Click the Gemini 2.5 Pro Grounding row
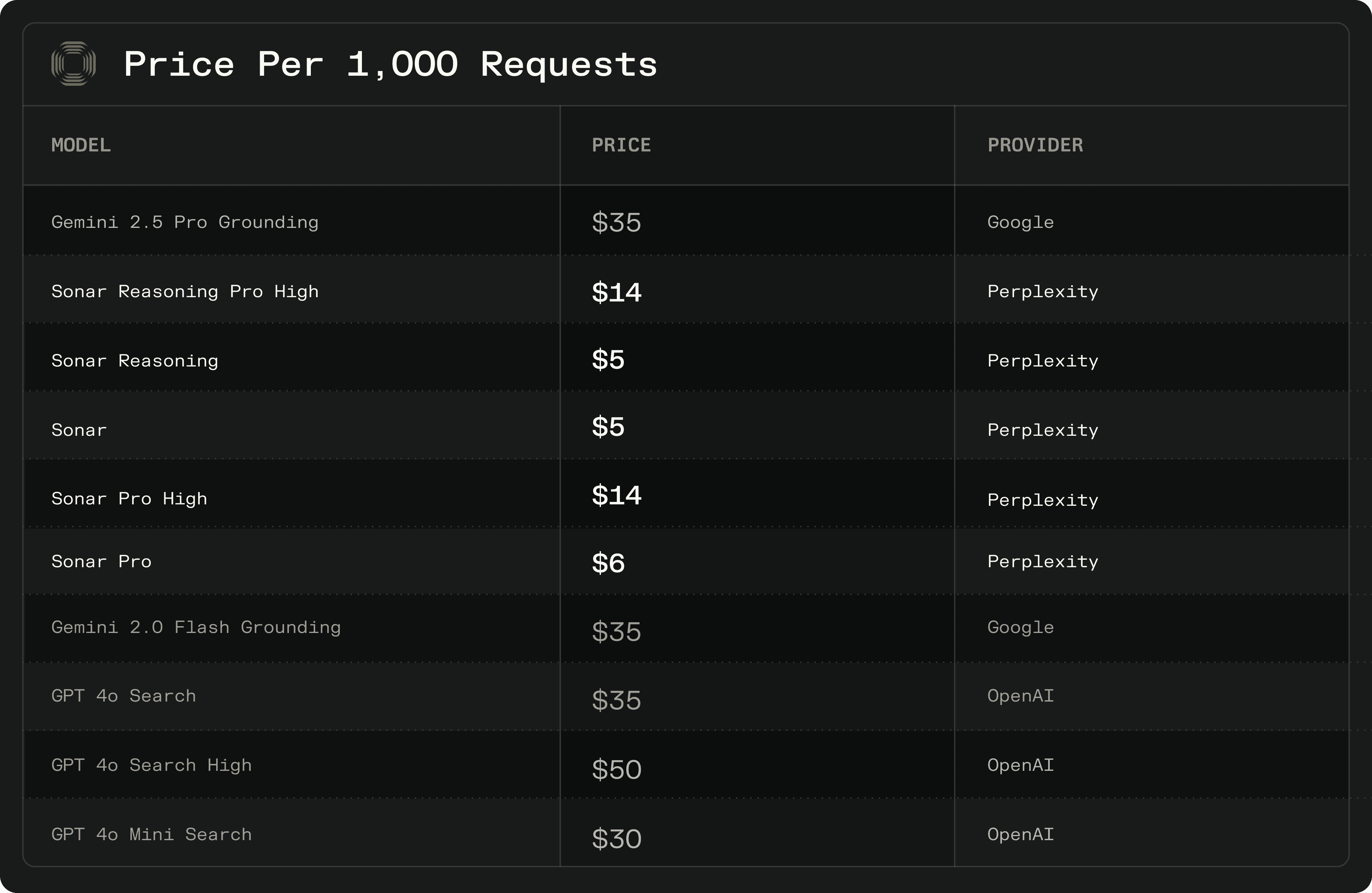 (x=686, y=221)
